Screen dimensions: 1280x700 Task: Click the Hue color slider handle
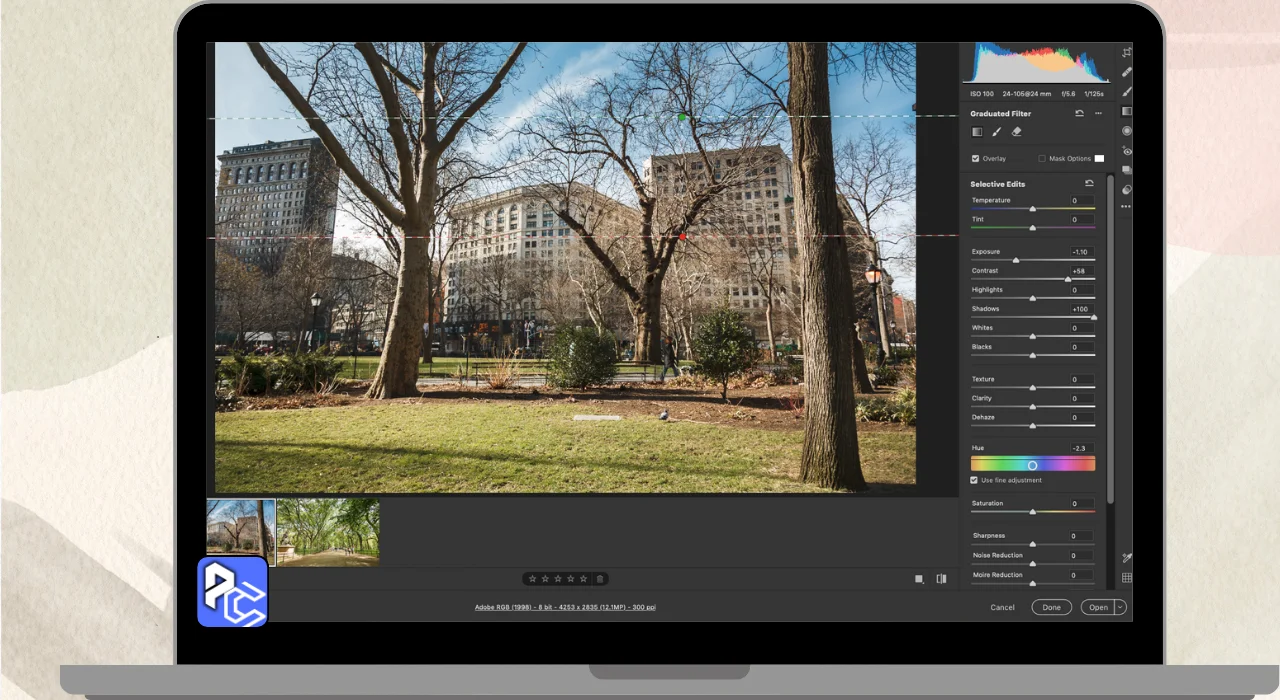(x=1032, y=465)
